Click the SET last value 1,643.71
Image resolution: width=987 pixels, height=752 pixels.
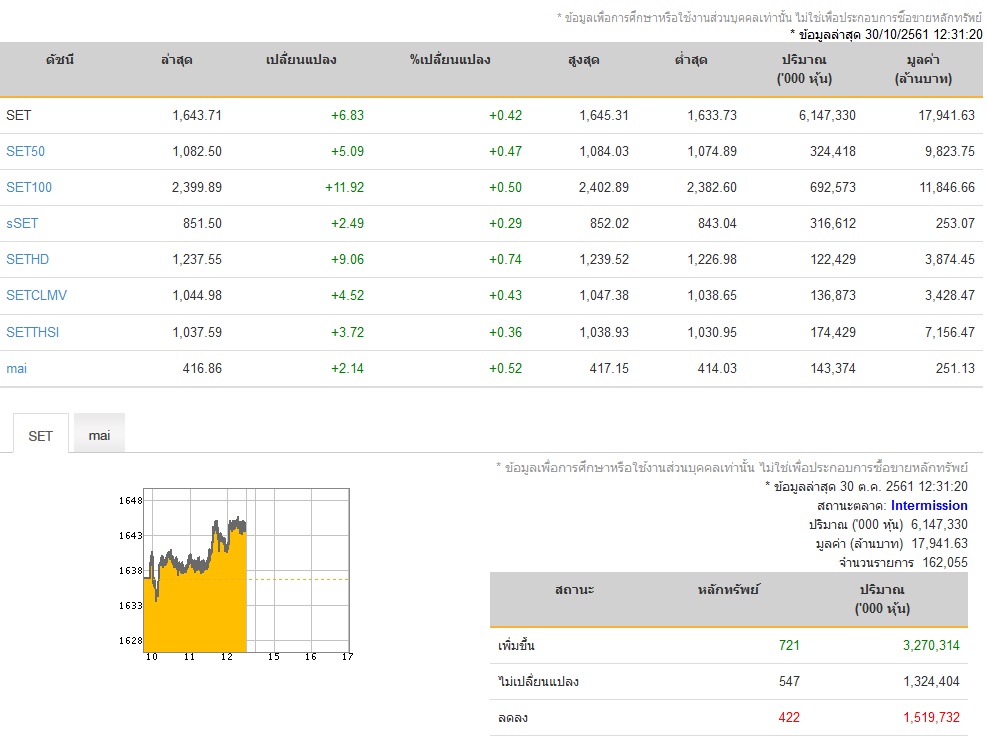[x=197, y=115]
